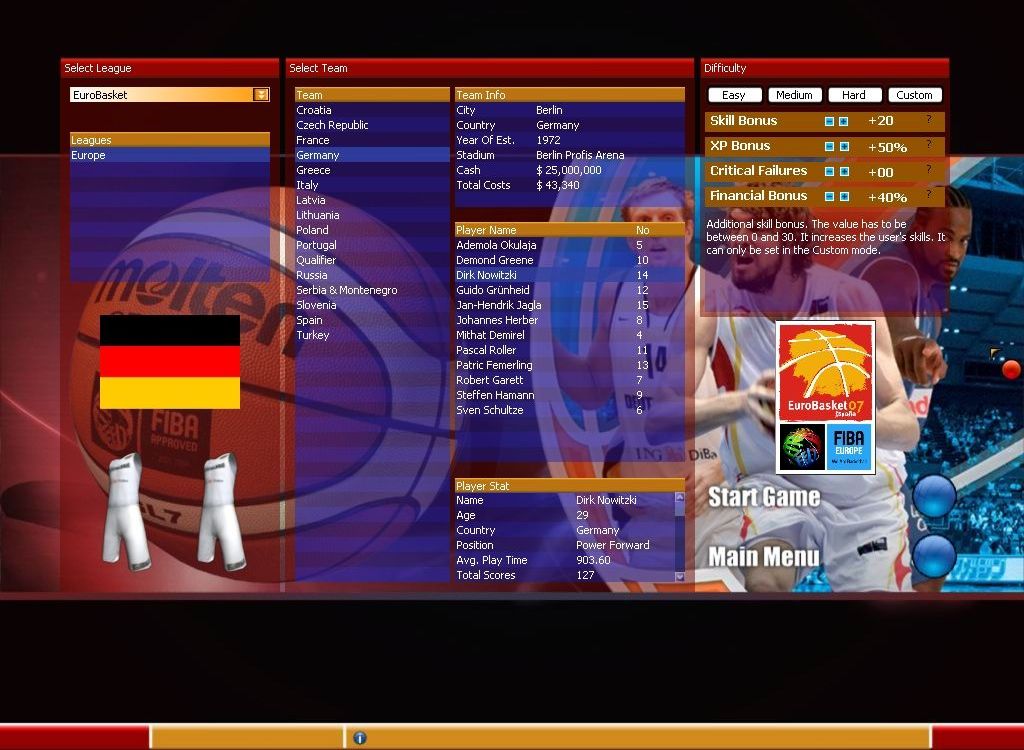Decrease XP Bonus with the minus button
The height and width of the screenshot is (750, 1024).
tap(829, 146)
